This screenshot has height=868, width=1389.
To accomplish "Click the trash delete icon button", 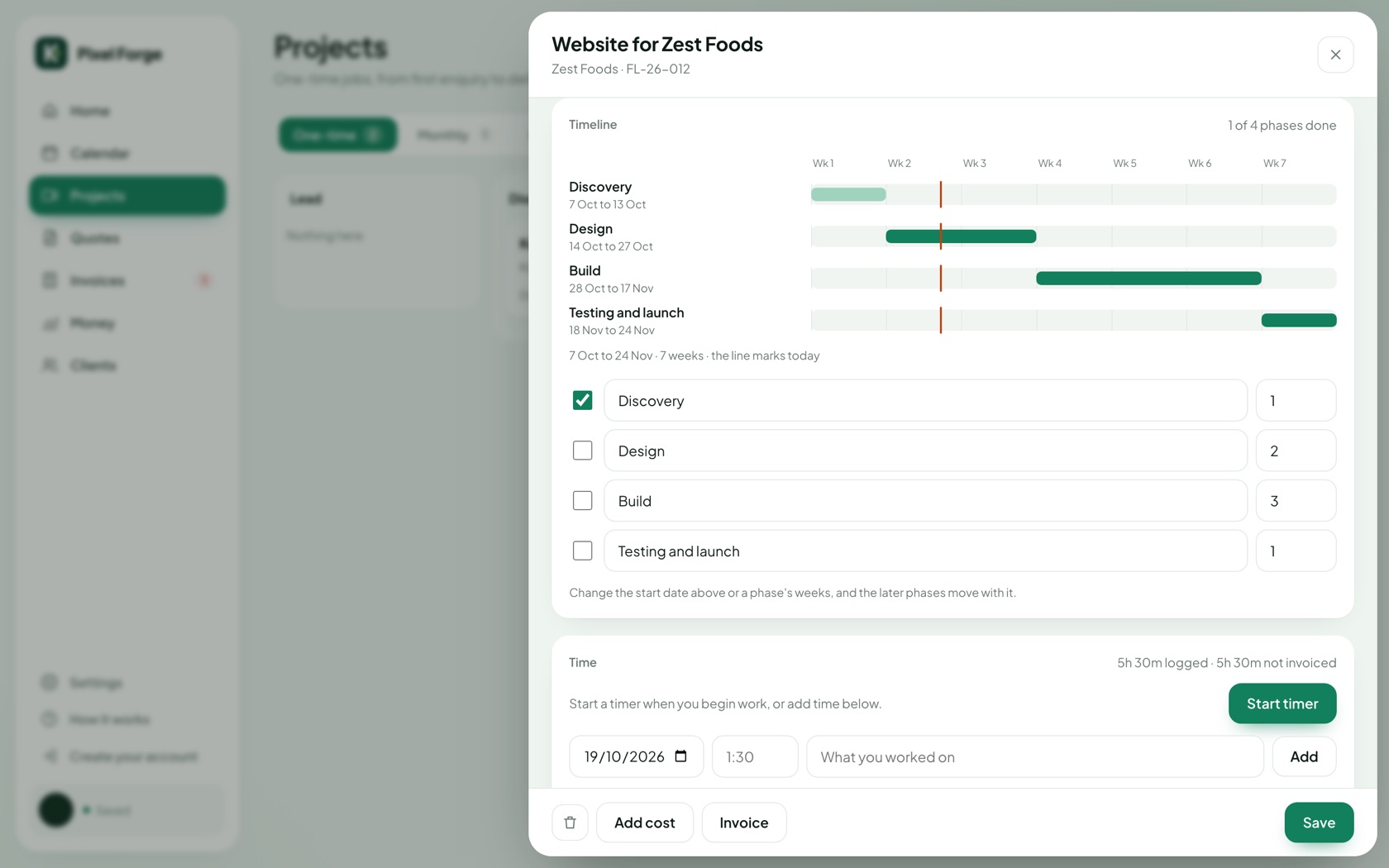I will pos(570,823).
